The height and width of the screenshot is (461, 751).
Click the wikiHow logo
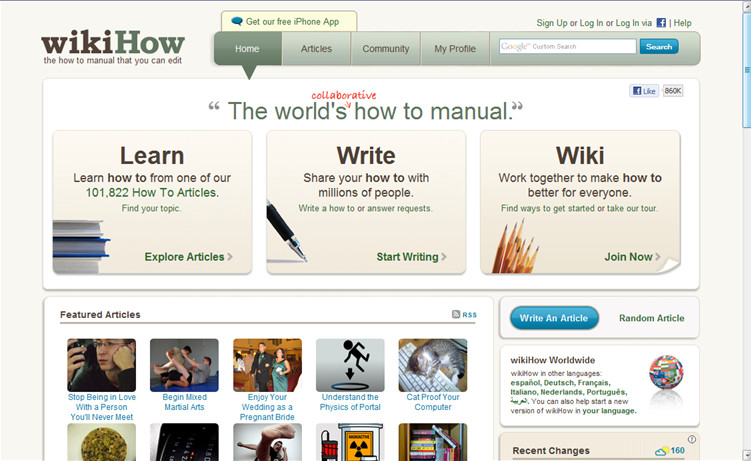pyautogui.click(x=113, y=44)
